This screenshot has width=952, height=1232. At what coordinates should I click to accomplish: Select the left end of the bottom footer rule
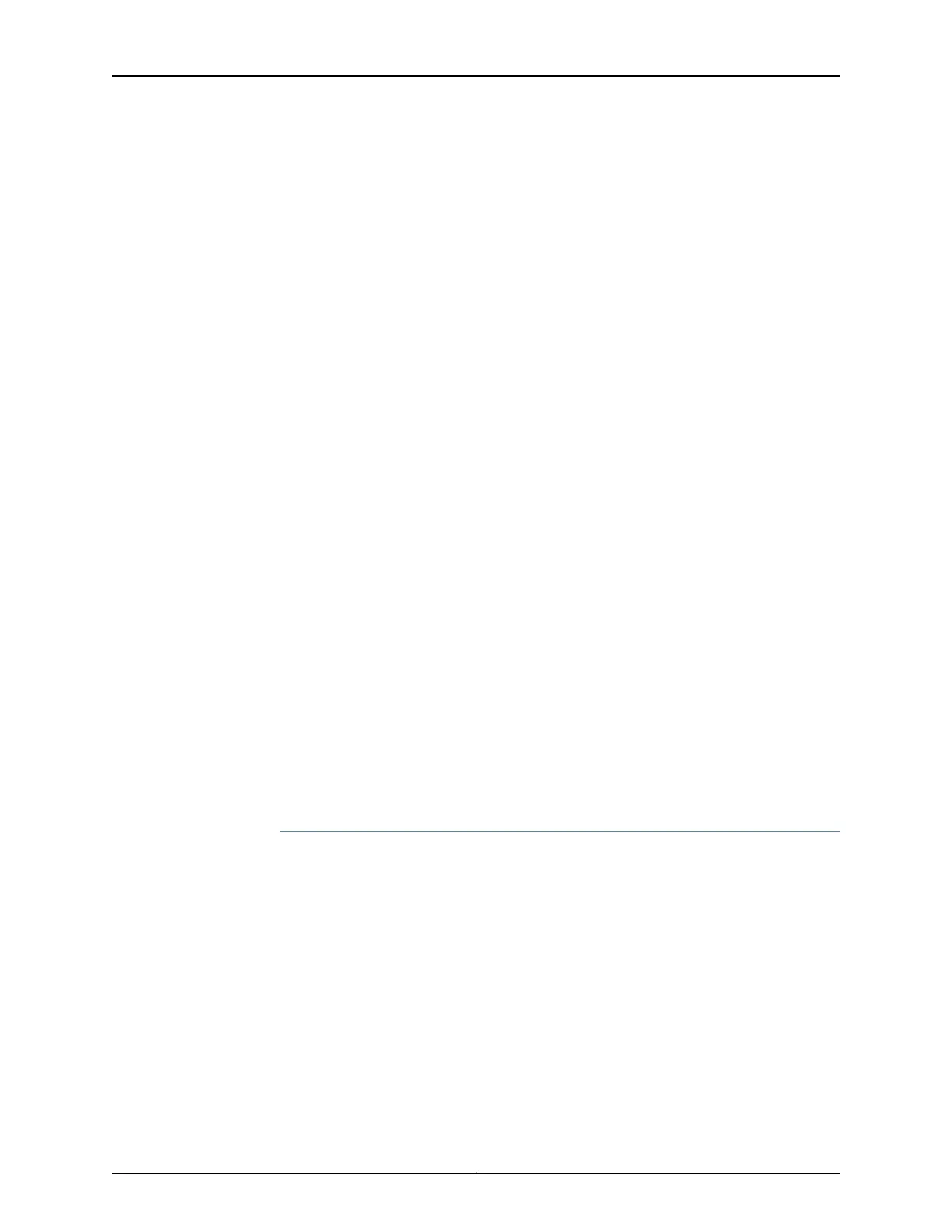tap(114, 1174)
